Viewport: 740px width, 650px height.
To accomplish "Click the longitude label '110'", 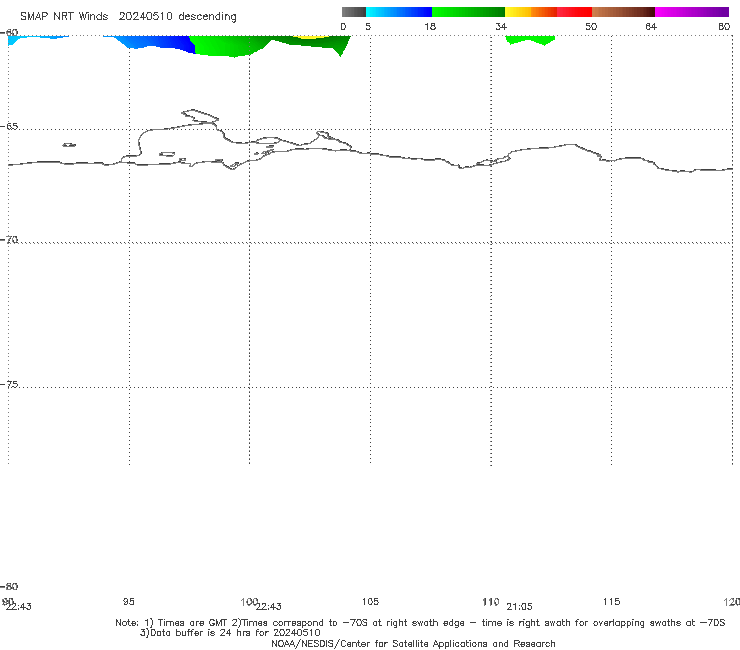I will tap(491, 602).
